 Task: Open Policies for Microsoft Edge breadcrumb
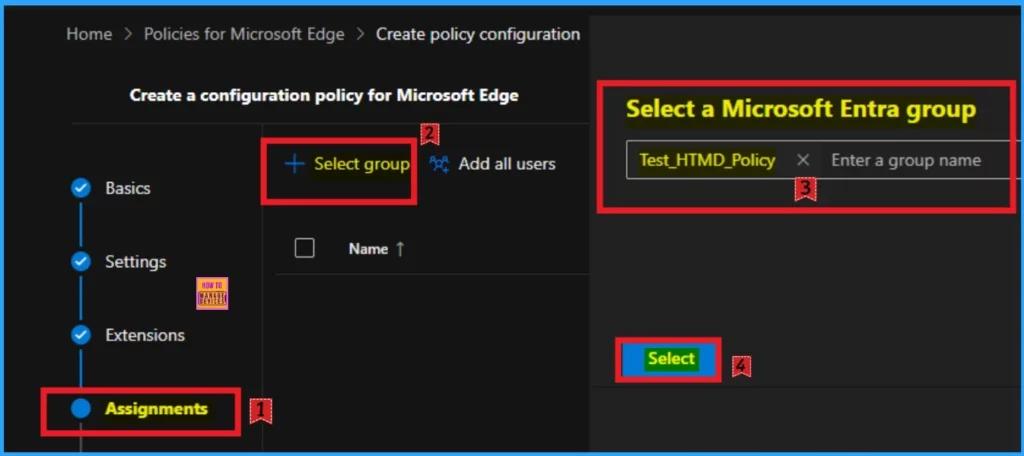pos(244,34)
